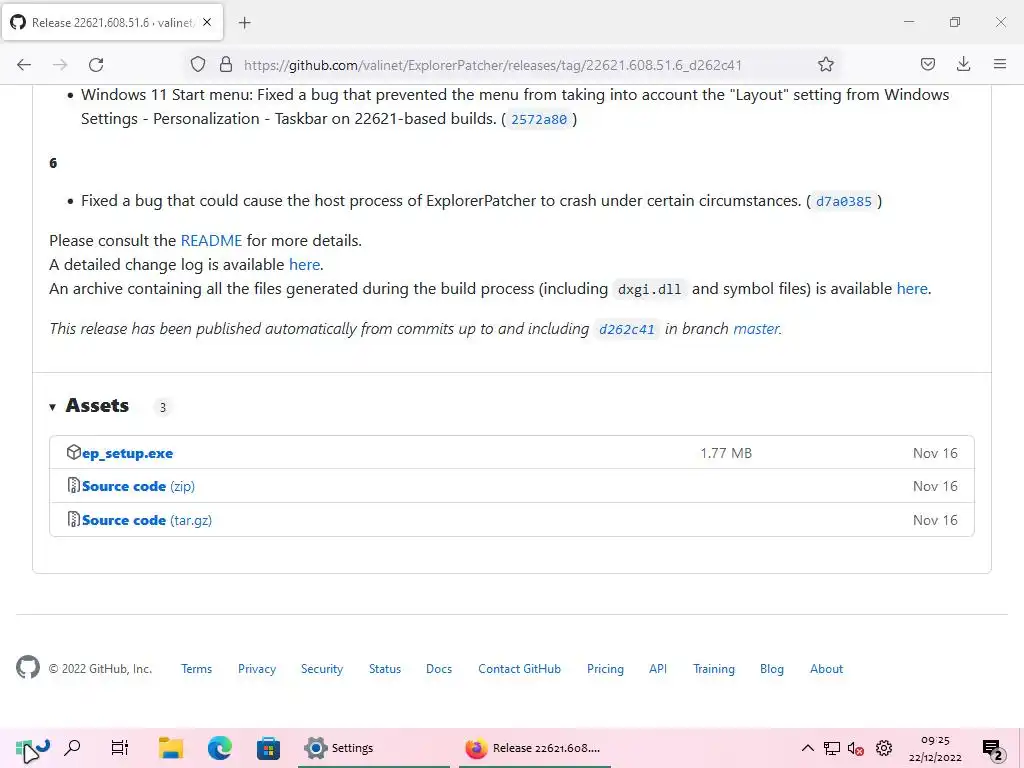Download Source code (tar.gz)
Screen dimensions: 1024x768
pos(147,520)
